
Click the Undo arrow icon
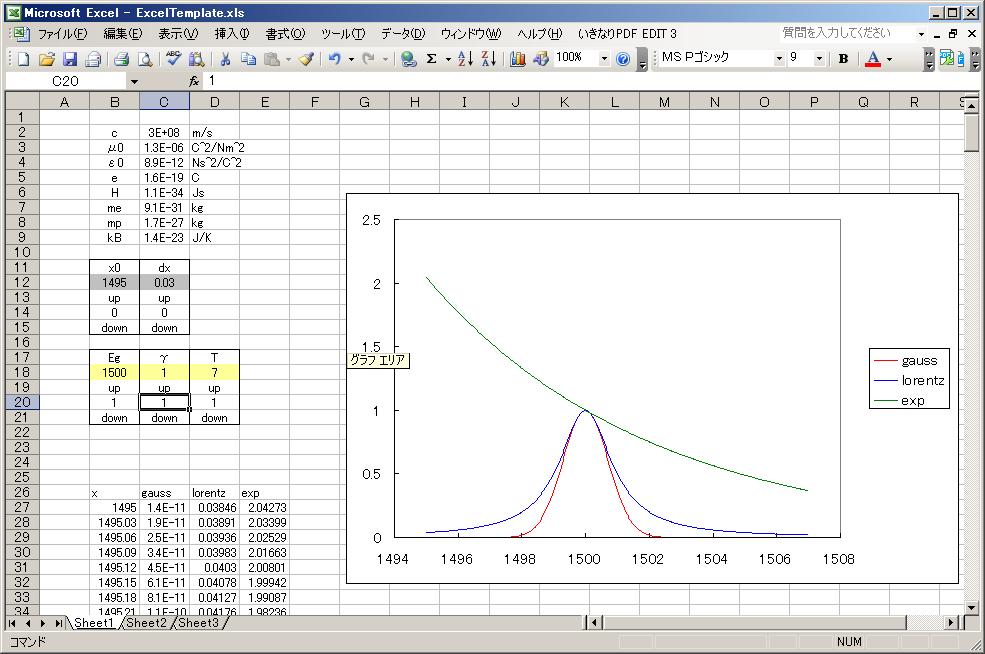click(335, 59)
